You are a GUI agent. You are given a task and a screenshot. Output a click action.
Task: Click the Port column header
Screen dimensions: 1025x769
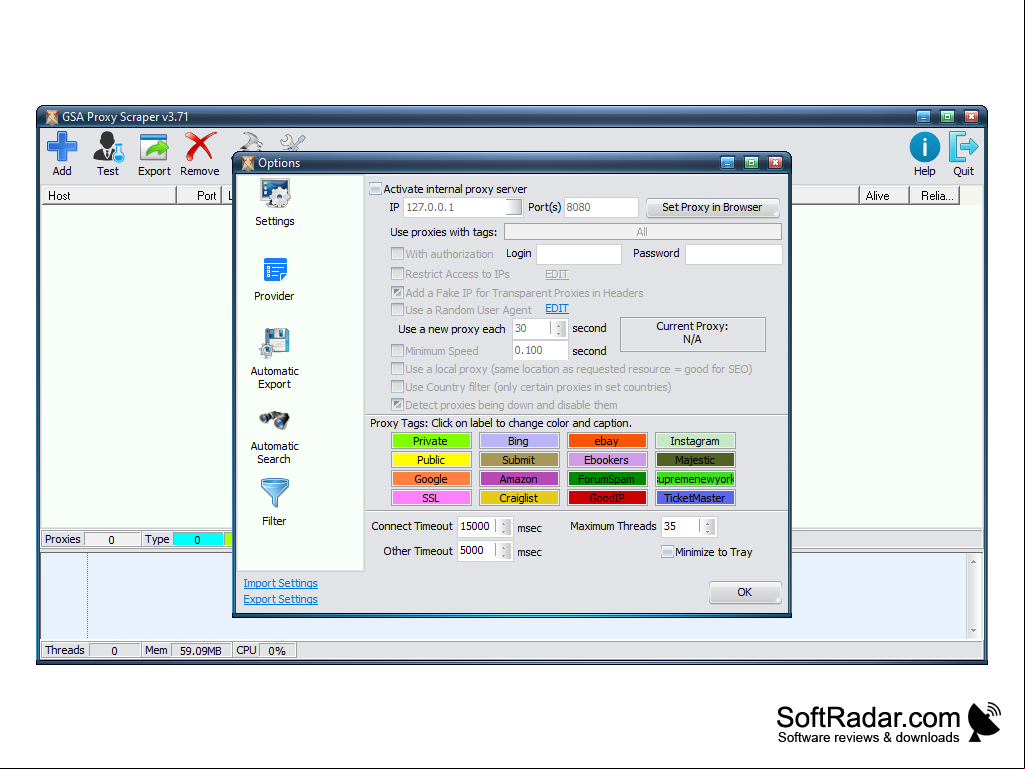pos(200,196)
